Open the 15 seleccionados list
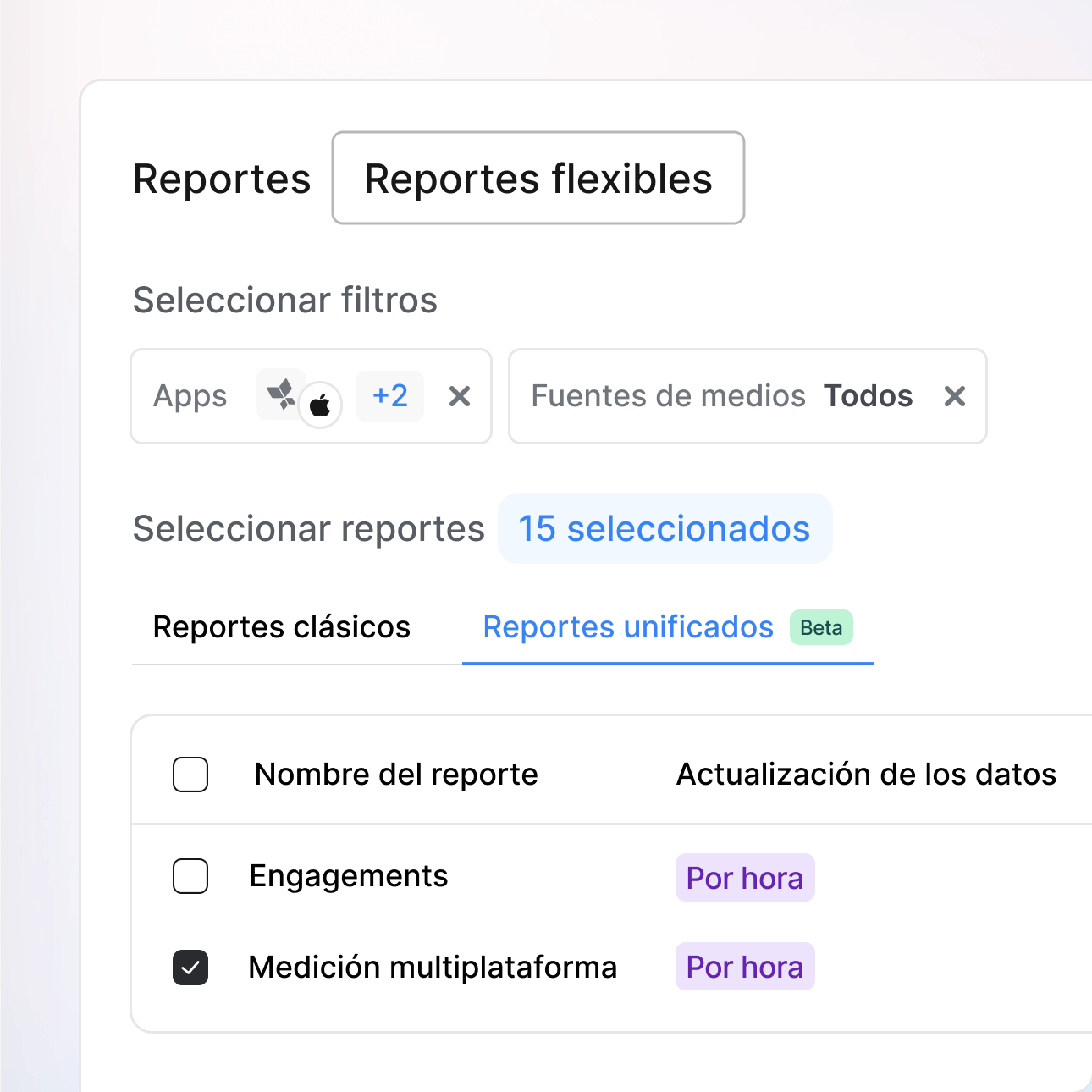This screenshot has height=1092, width=1092. (x=665, y=528)
